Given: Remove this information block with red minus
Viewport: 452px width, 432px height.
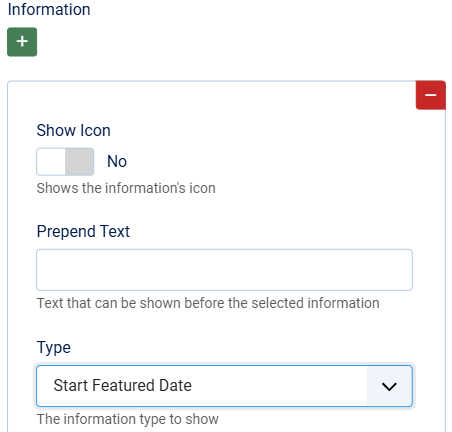Looking at the screenshot, I should pos(430,95).
